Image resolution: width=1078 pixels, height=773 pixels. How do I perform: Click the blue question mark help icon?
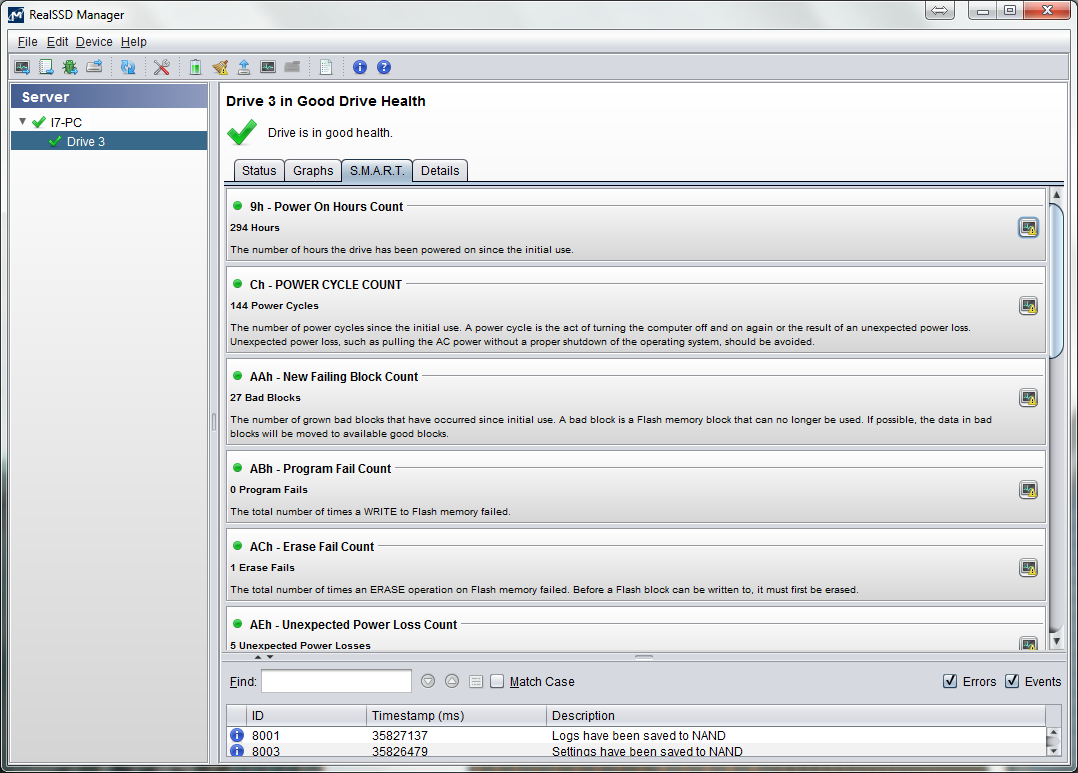click(x=384, y=67)
